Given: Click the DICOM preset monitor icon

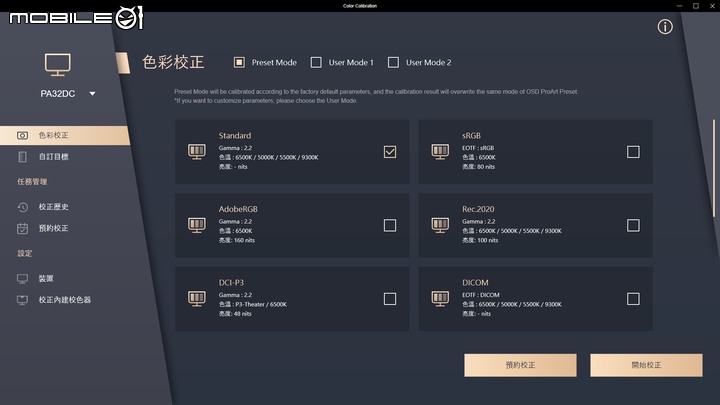Looking at the screenshot, I should point(440,299).
